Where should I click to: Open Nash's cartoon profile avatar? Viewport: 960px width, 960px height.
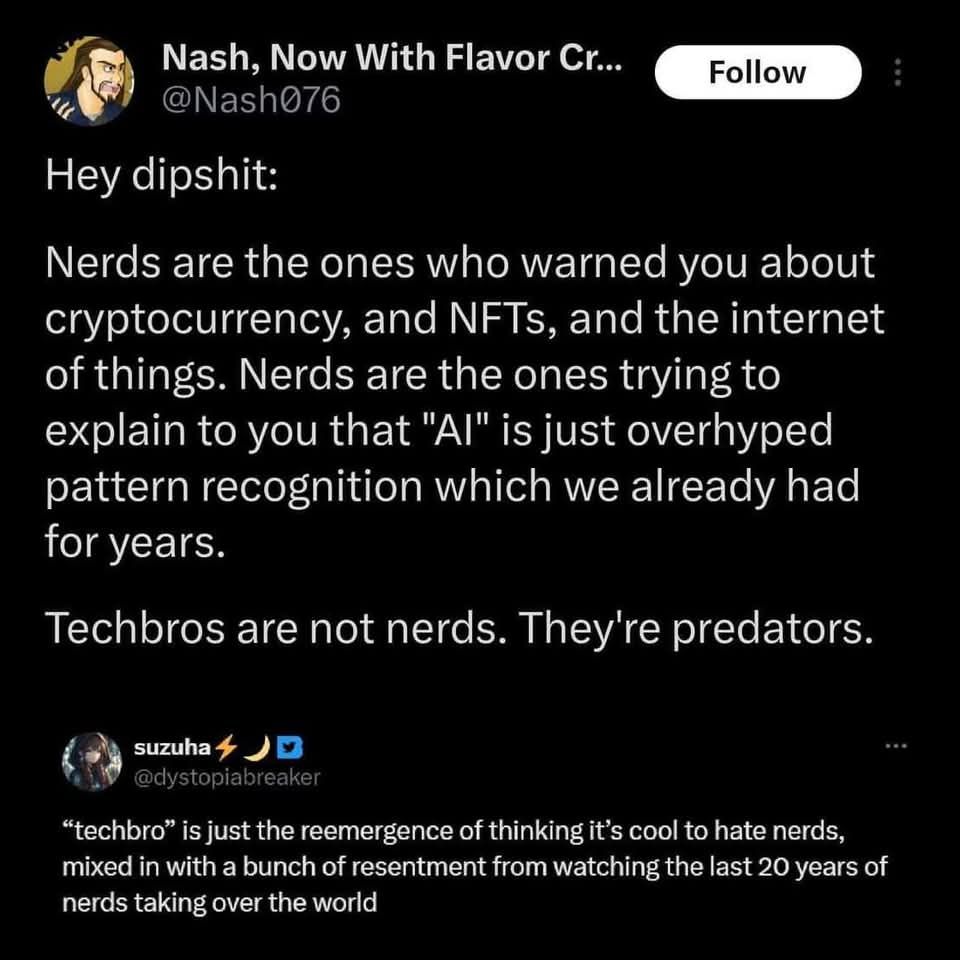click(x=89, y=81)
